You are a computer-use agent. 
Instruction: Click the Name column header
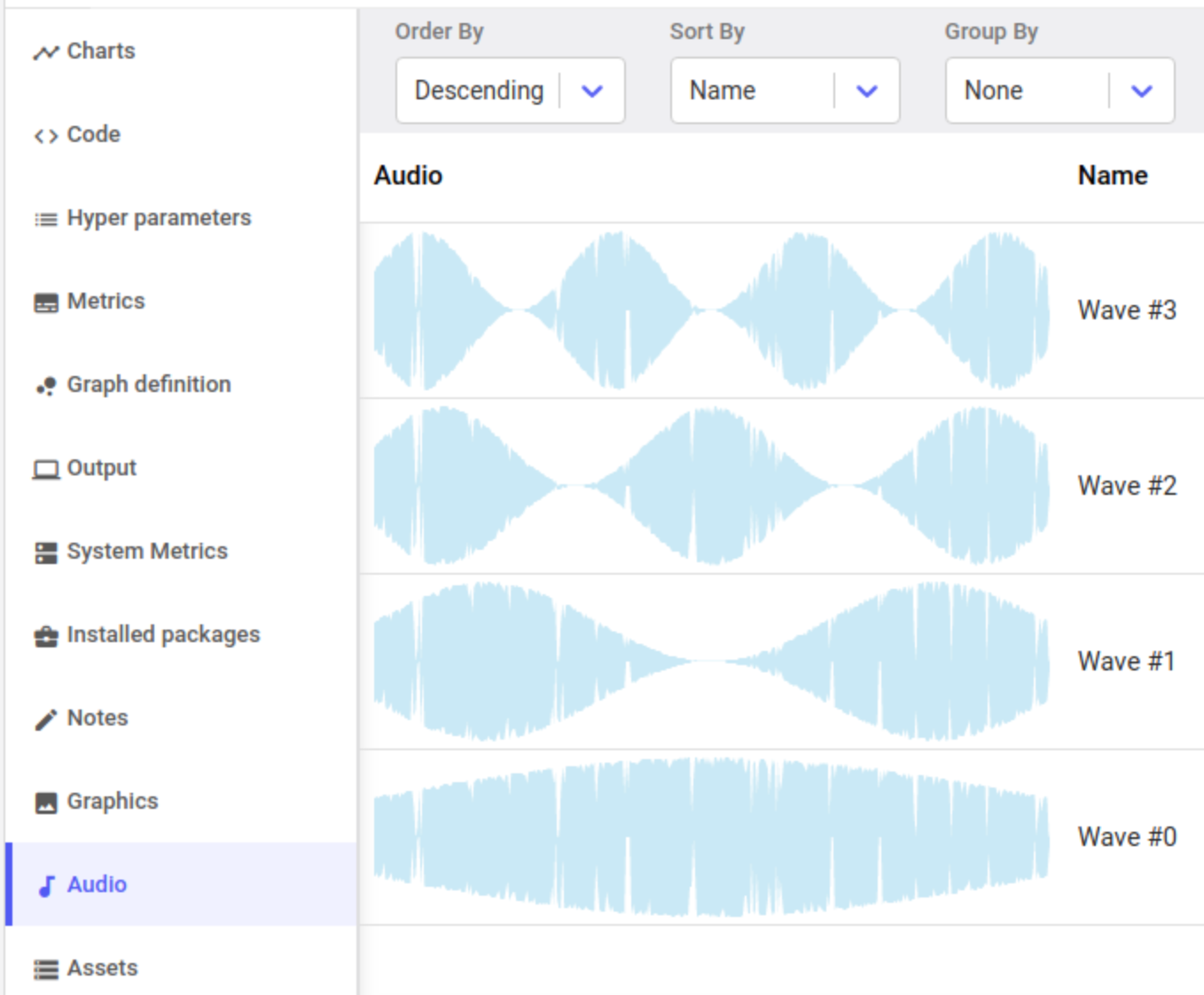coord(1112,175)
